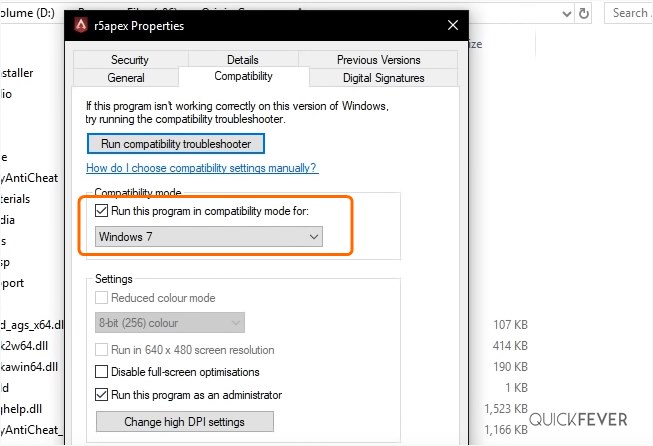Go to the General tab

coord(126,77)
